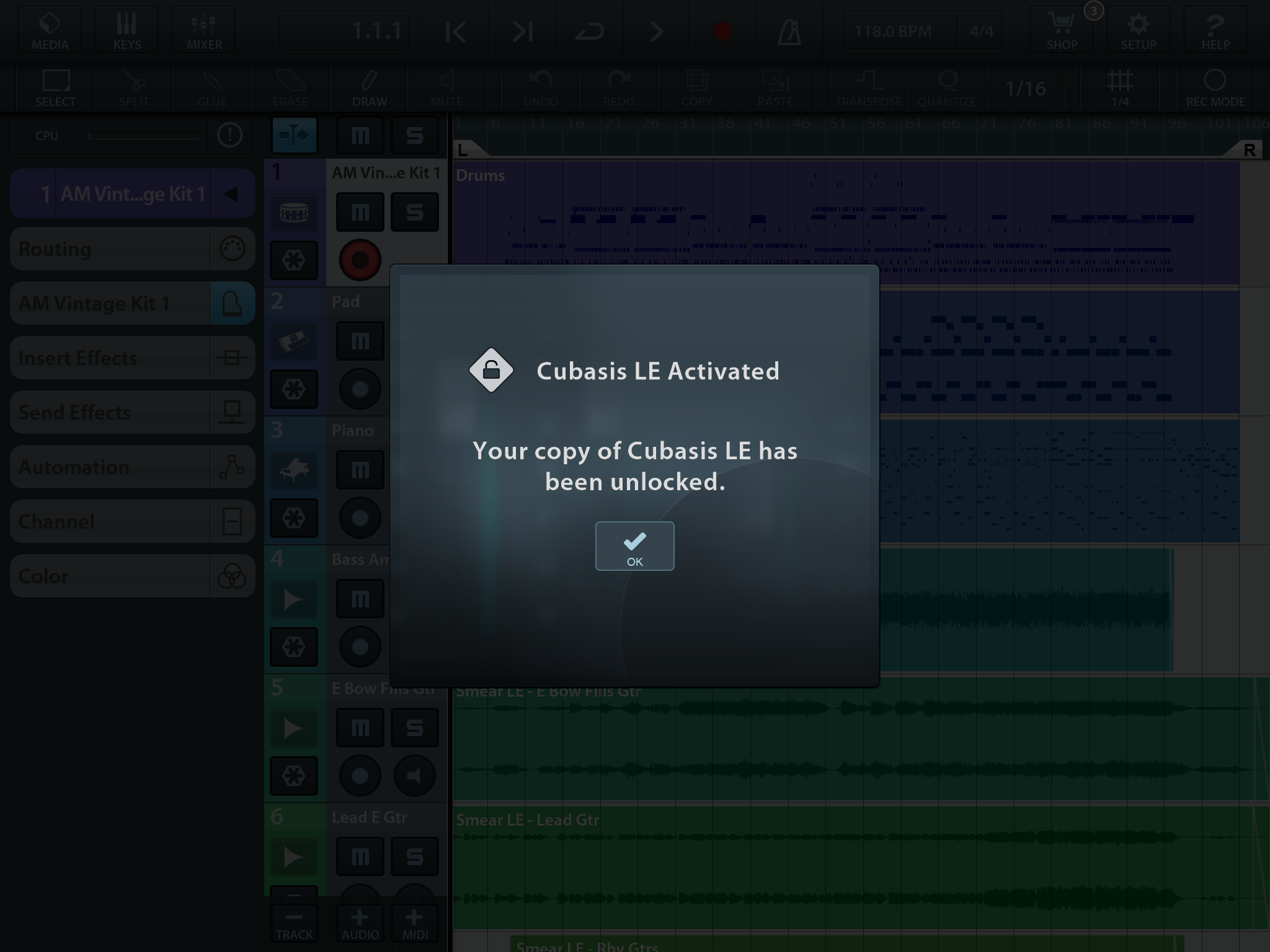Undo the last action
Viewport: 1270px width, 952px height.
point(540,88)
